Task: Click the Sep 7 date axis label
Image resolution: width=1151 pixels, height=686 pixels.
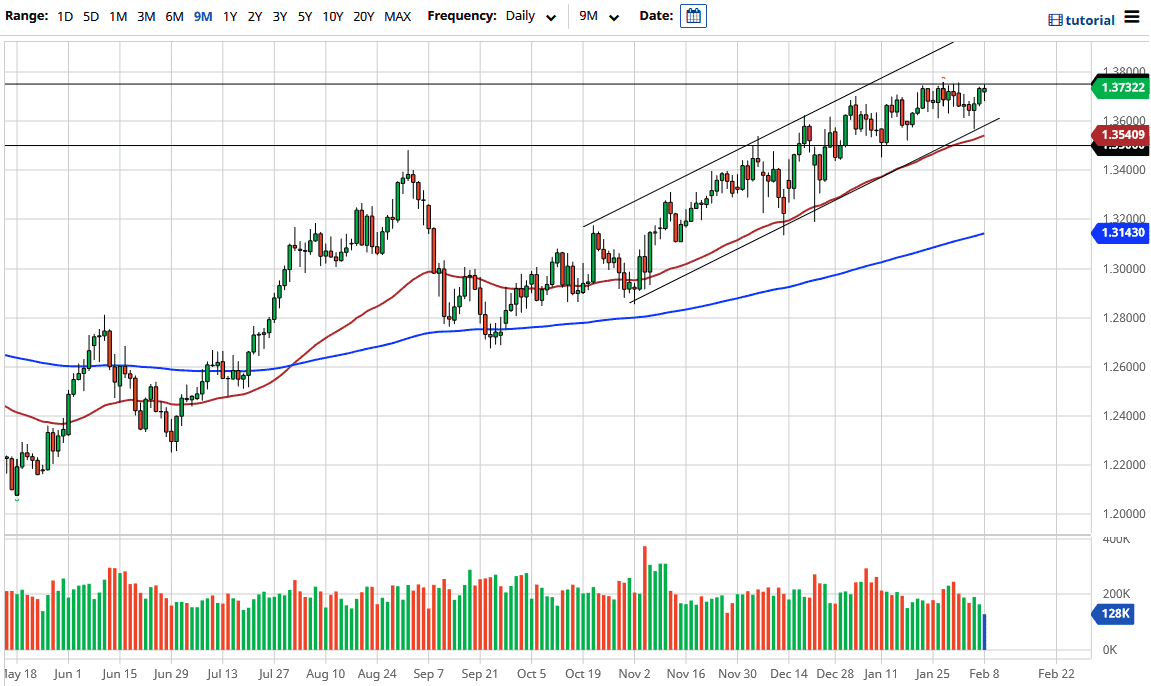Action: (x=428, y=674)
